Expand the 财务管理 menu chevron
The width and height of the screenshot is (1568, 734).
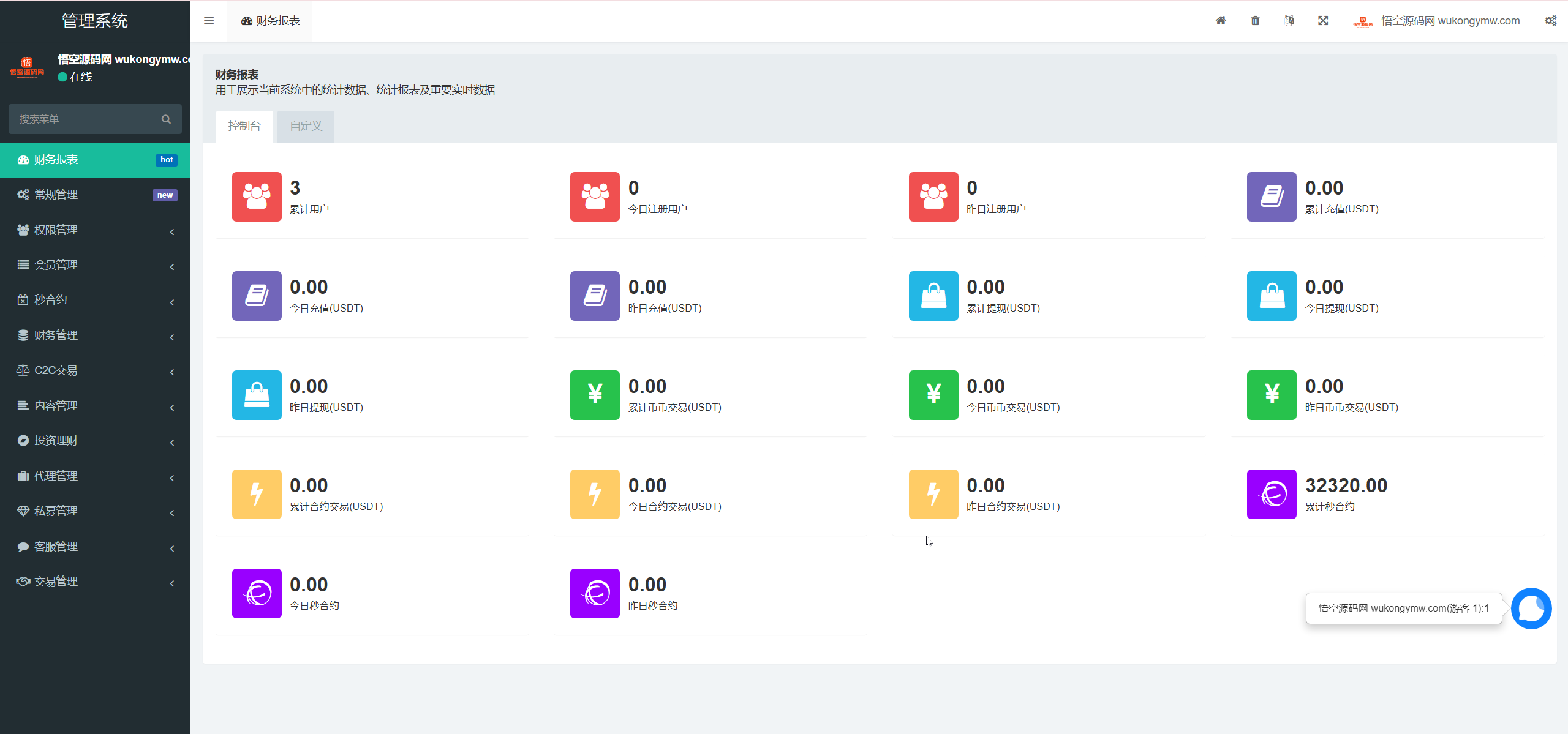point(172,337)
